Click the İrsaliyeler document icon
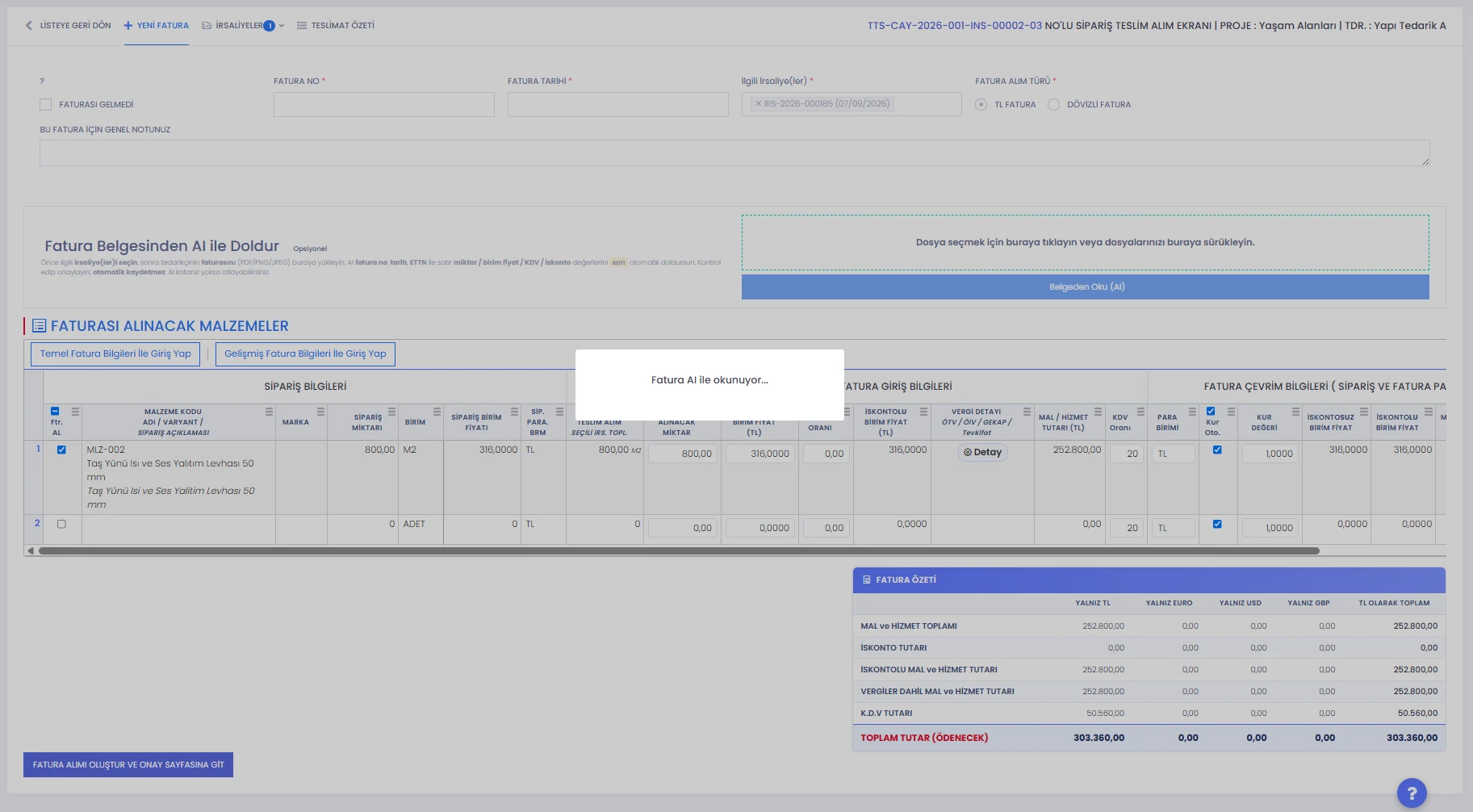This screenshot has width=1473, height=812. click(207, 26)
